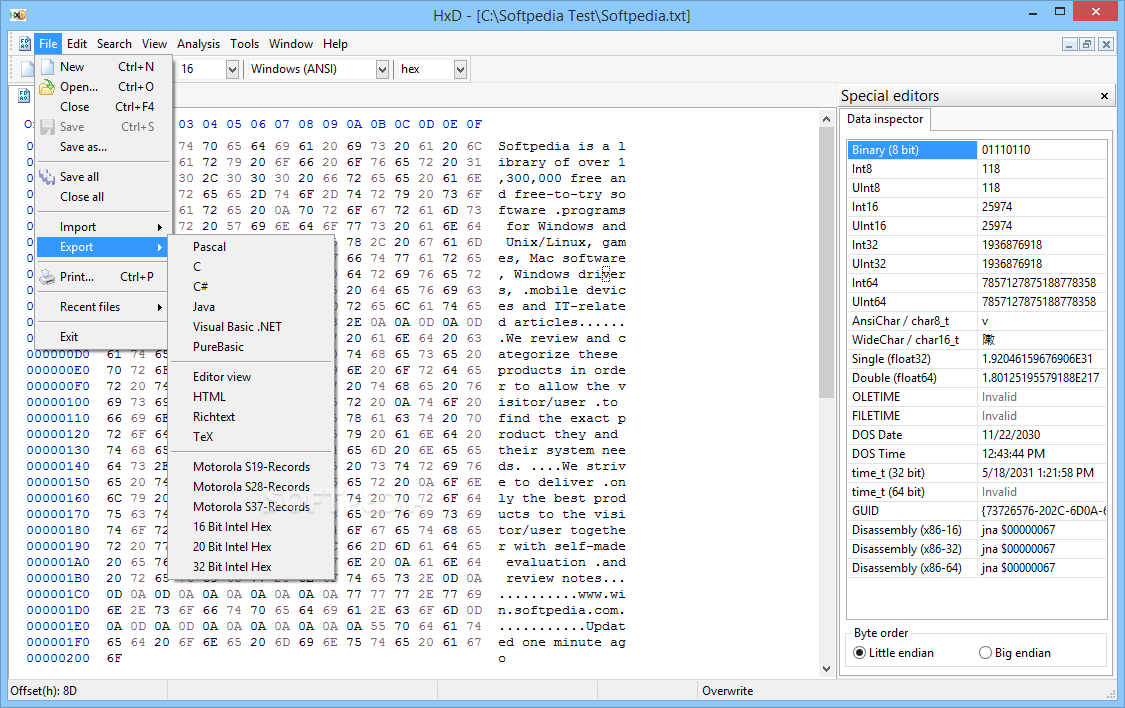Open the Window menu

[x=291, y=44]
